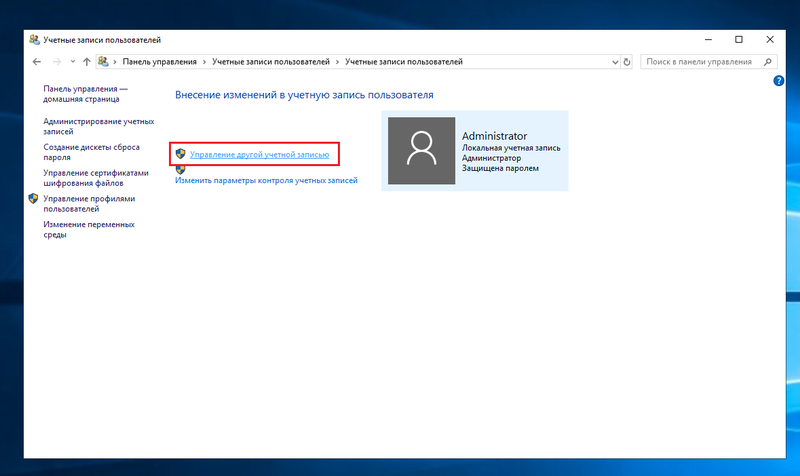The width and height of the screenshot is (800, 476).
Task: Expand chevron after 'Панель управления' breadcrumb
Action: tap(204, 62)
